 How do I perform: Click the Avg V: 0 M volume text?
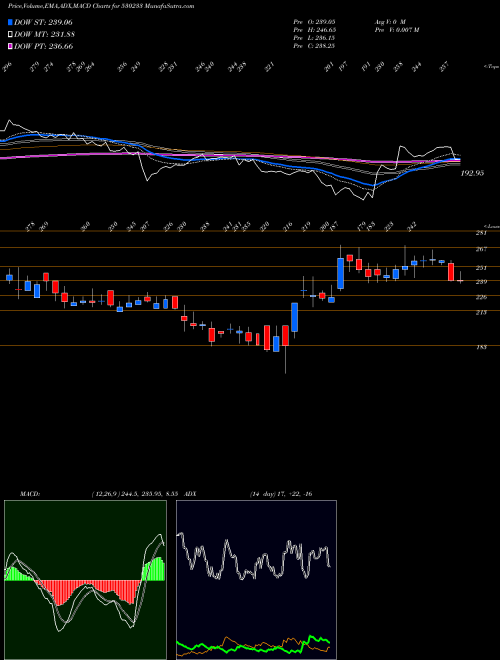tap(389, 21)
